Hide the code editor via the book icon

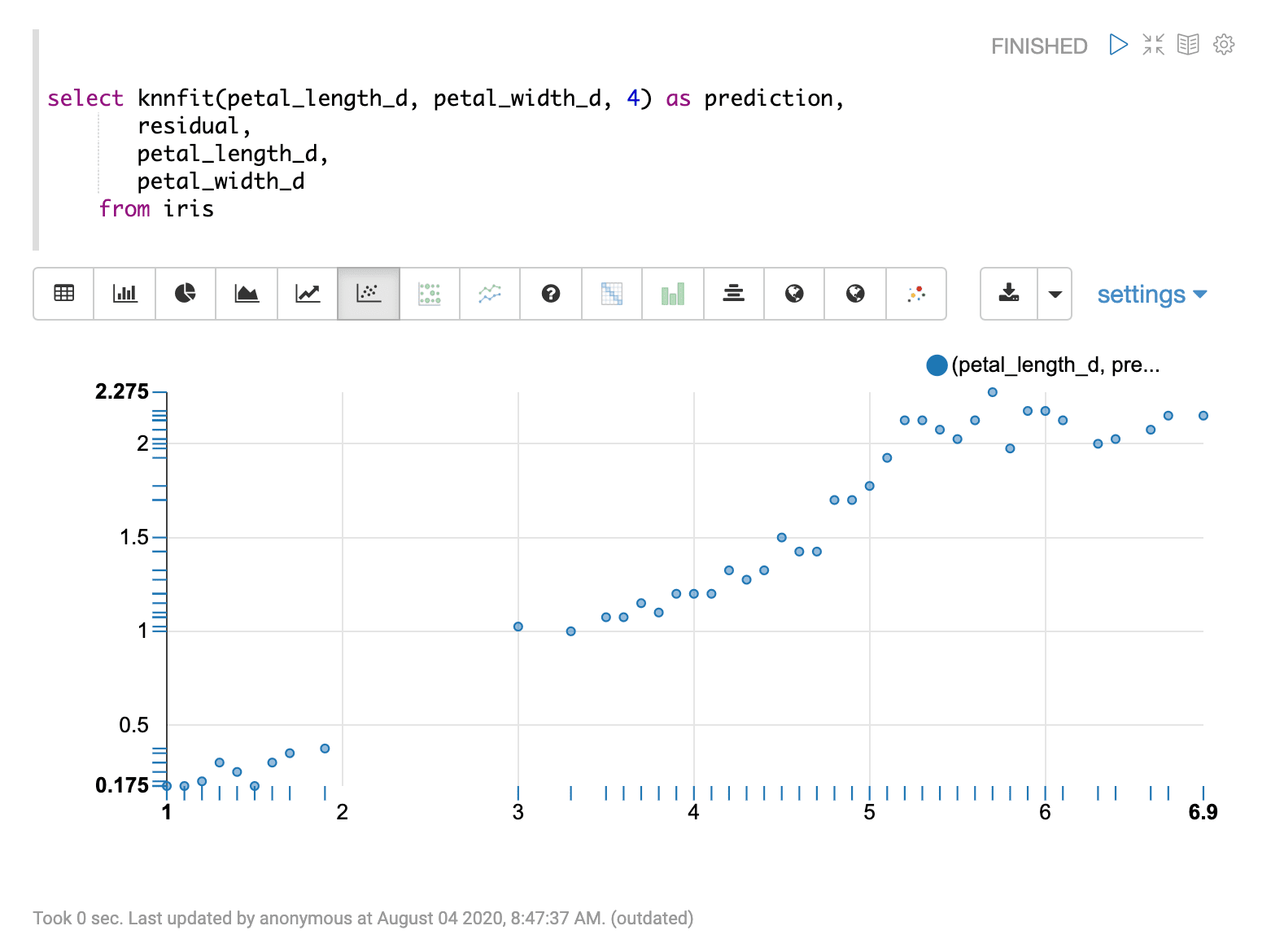(1188, 45)
